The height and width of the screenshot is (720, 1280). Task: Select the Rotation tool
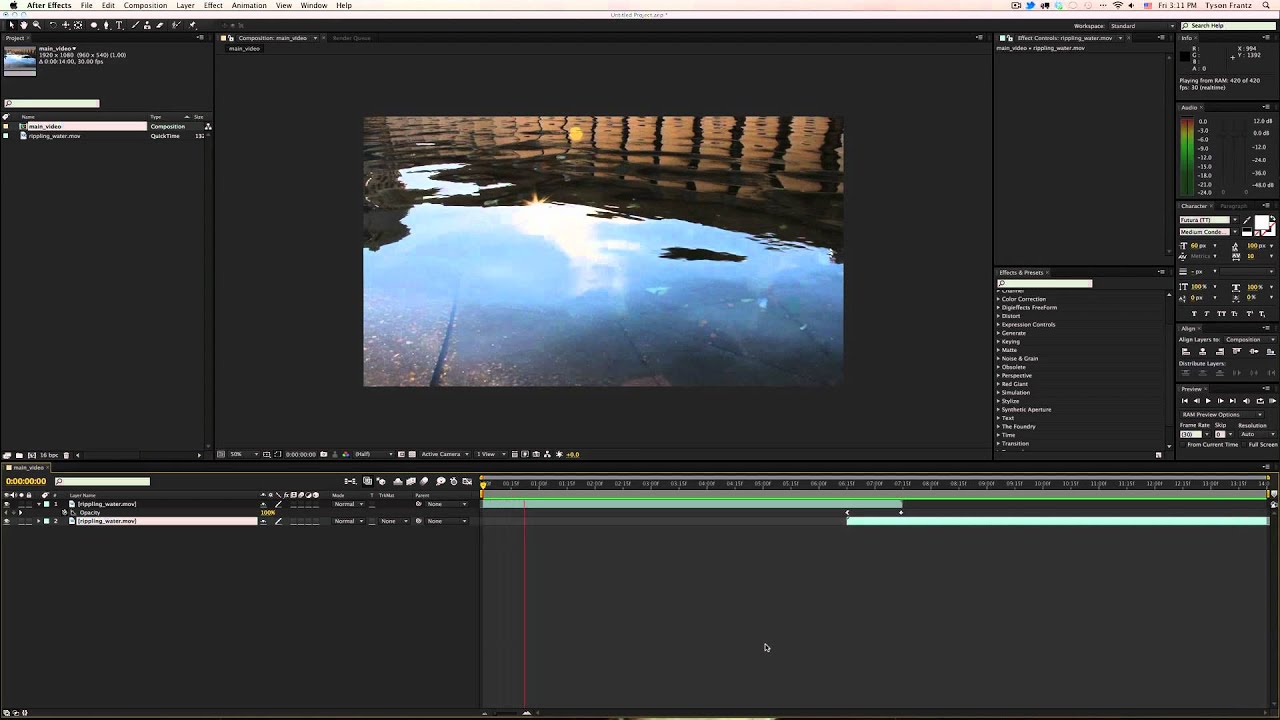click(x=53, y=25)
